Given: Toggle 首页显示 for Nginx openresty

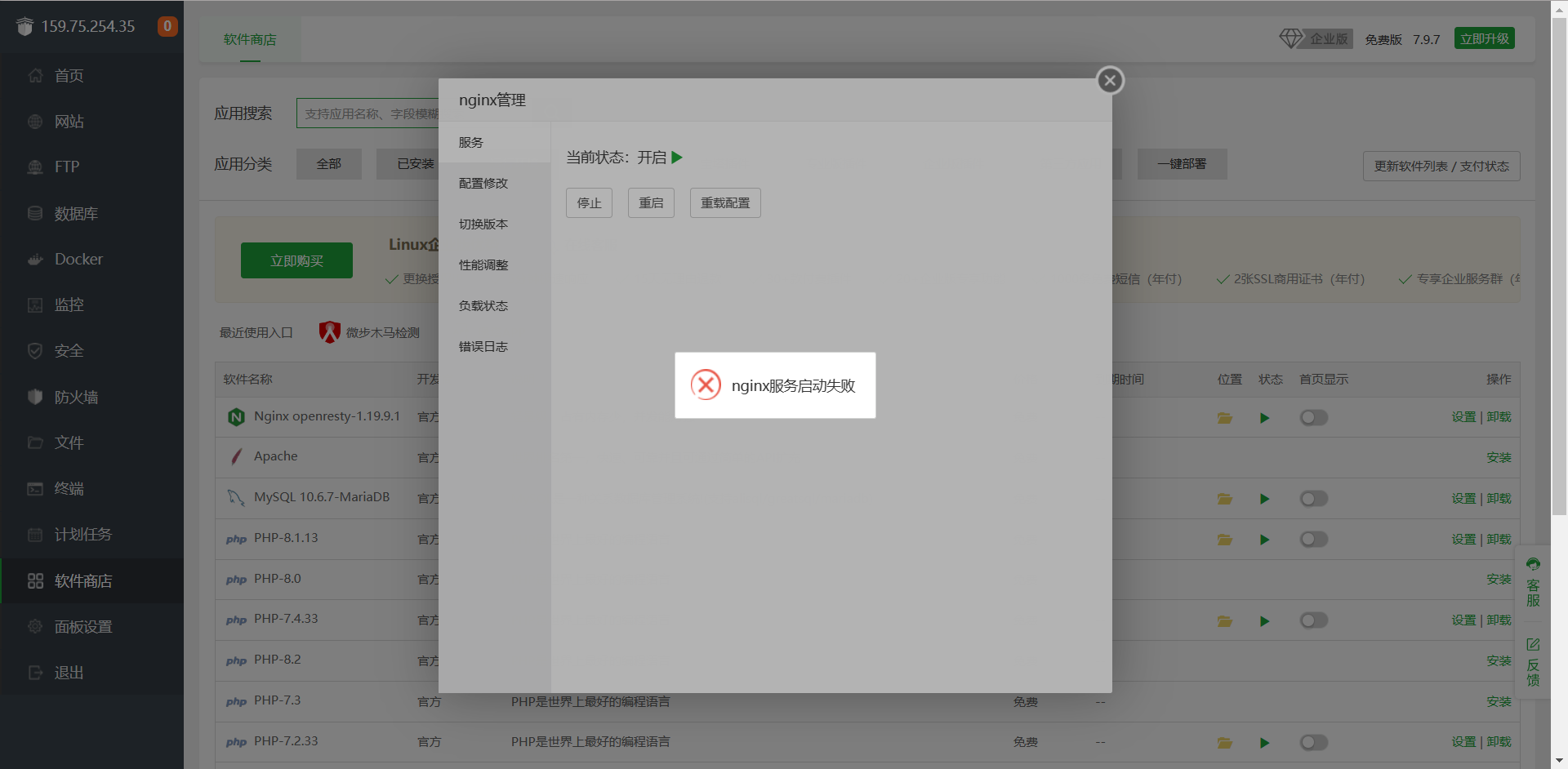Looking at the screenshot, I should pos(1313,417).
